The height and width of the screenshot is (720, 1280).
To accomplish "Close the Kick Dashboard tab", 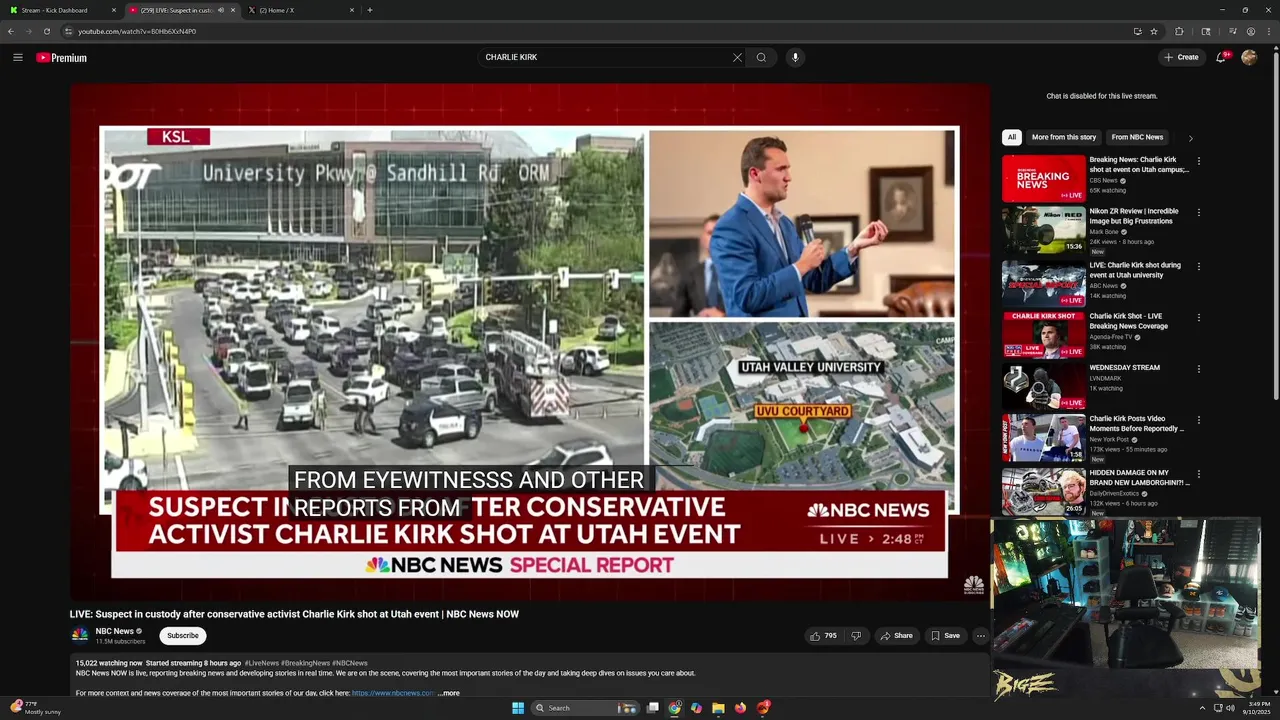I will (114, 10).
